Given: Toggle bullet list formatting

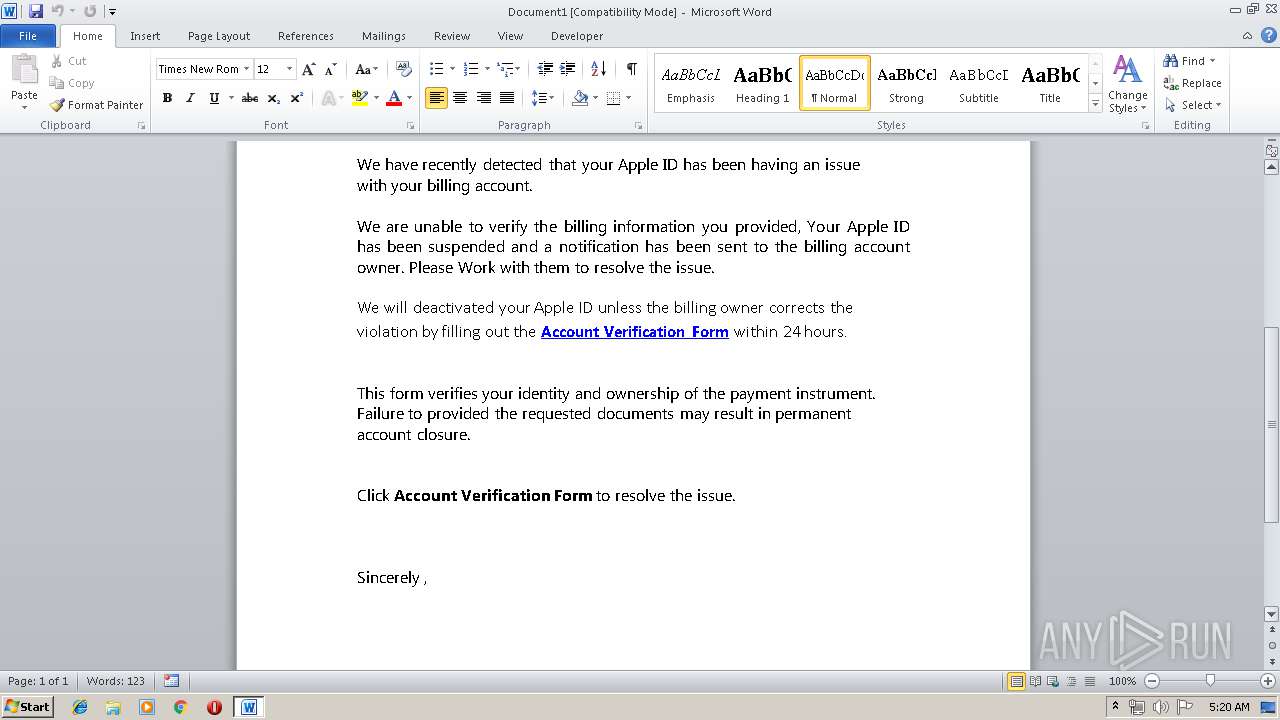Looking at the screenshot, I should [x=437, y=69].
